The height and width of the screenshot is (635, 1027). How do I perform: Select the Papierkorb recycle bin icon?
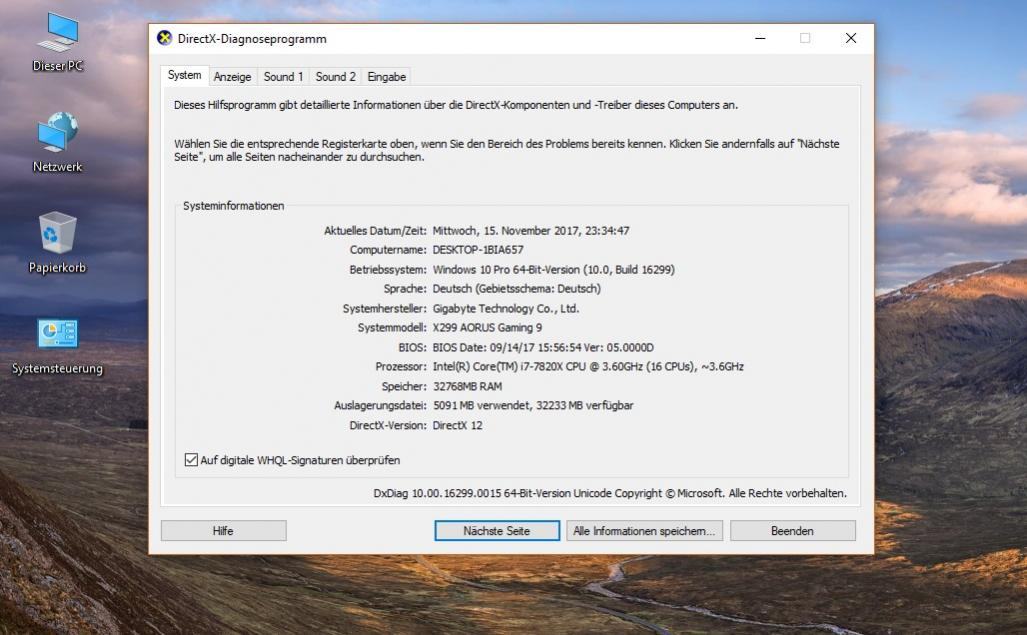[x=58, y=242]
